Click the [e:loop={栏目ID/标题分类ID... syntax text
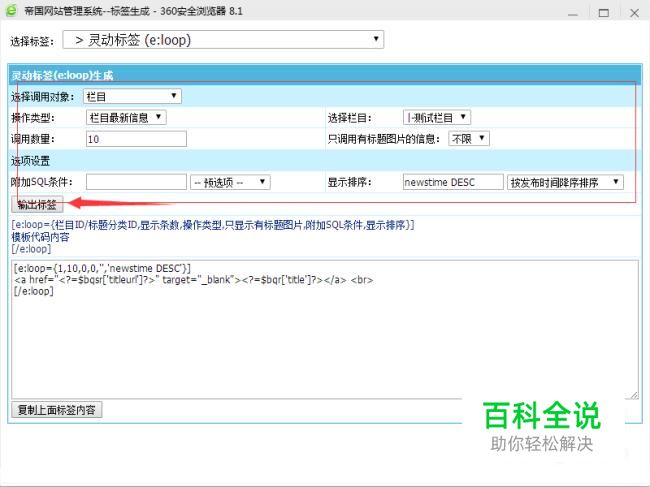The height and width of the screenshot is (487, 650). coord(213,225)
